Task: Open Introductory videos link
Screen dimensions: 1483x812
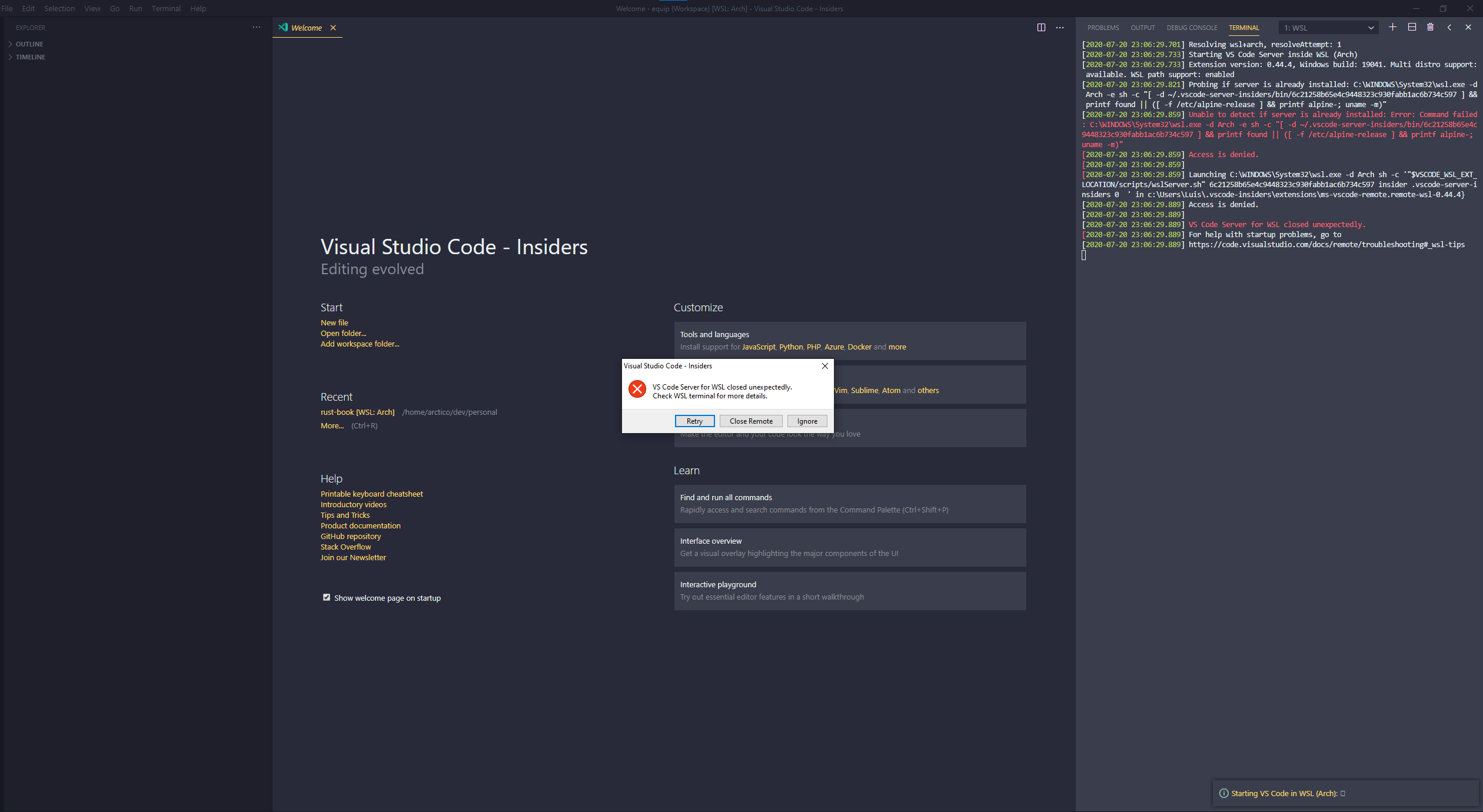Action: pyautogui.click(x=353, y=504)
